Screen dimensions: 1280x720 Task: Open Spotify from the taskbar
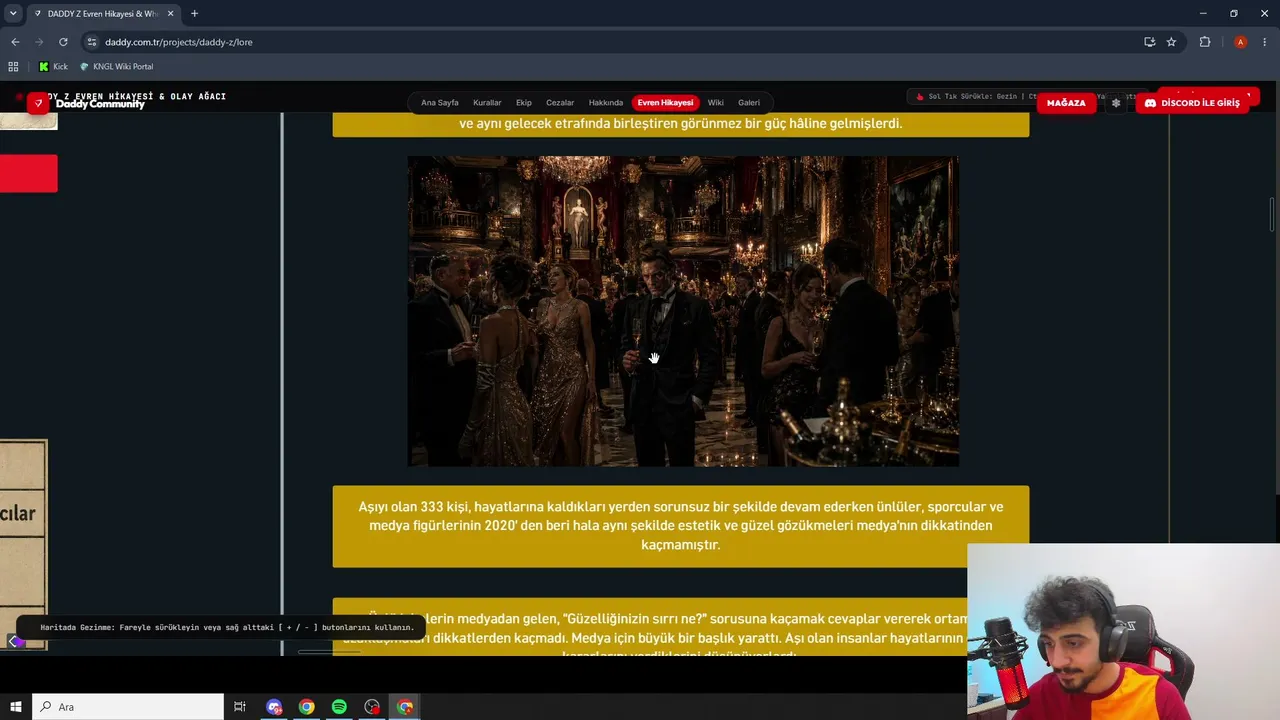339,707
